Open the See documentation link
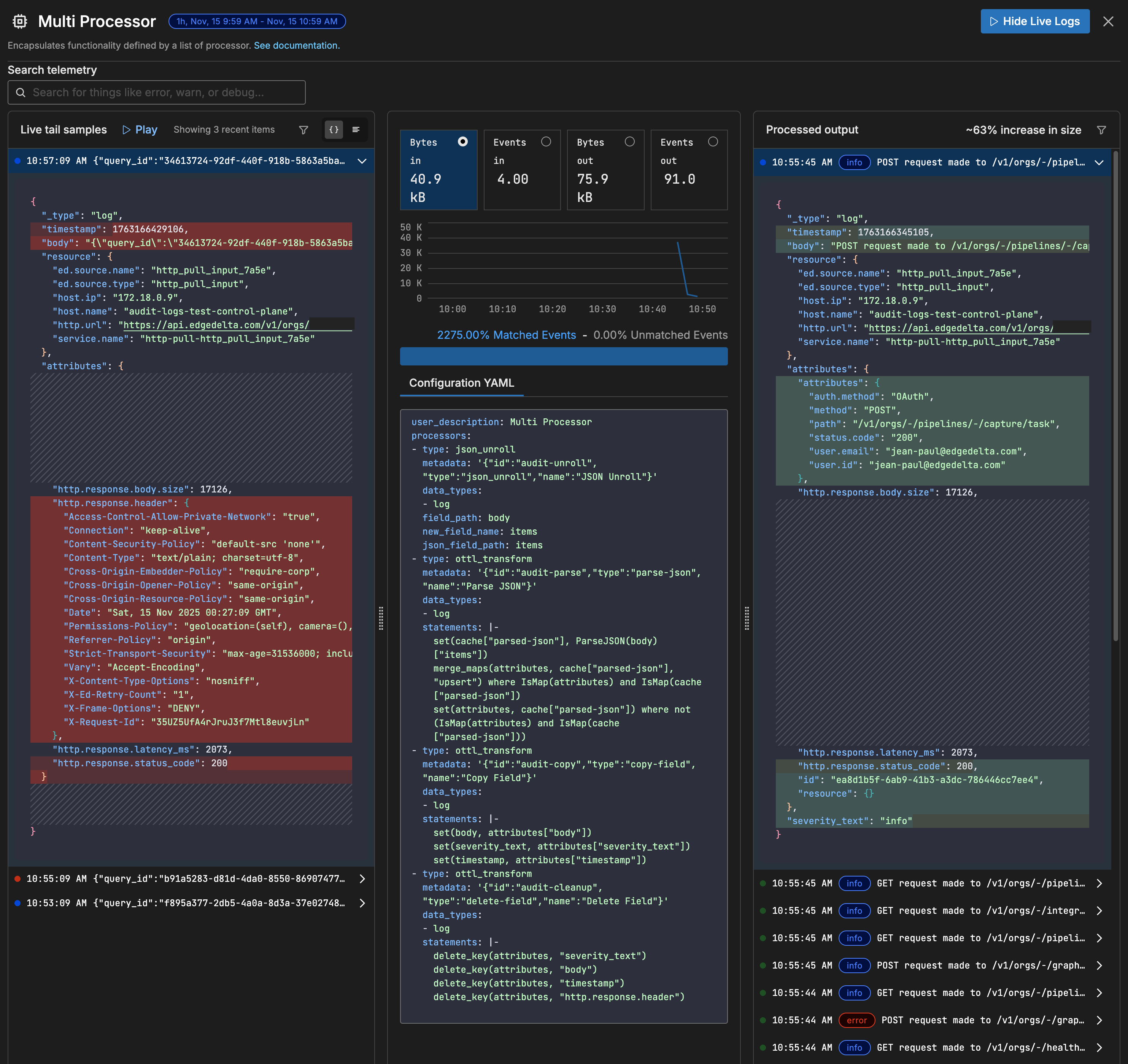 [x=296, y=45]
